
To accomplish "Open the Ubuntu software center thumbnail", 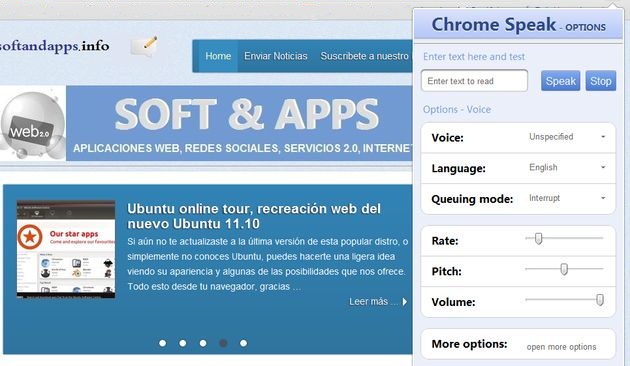I will click(66, 249).
